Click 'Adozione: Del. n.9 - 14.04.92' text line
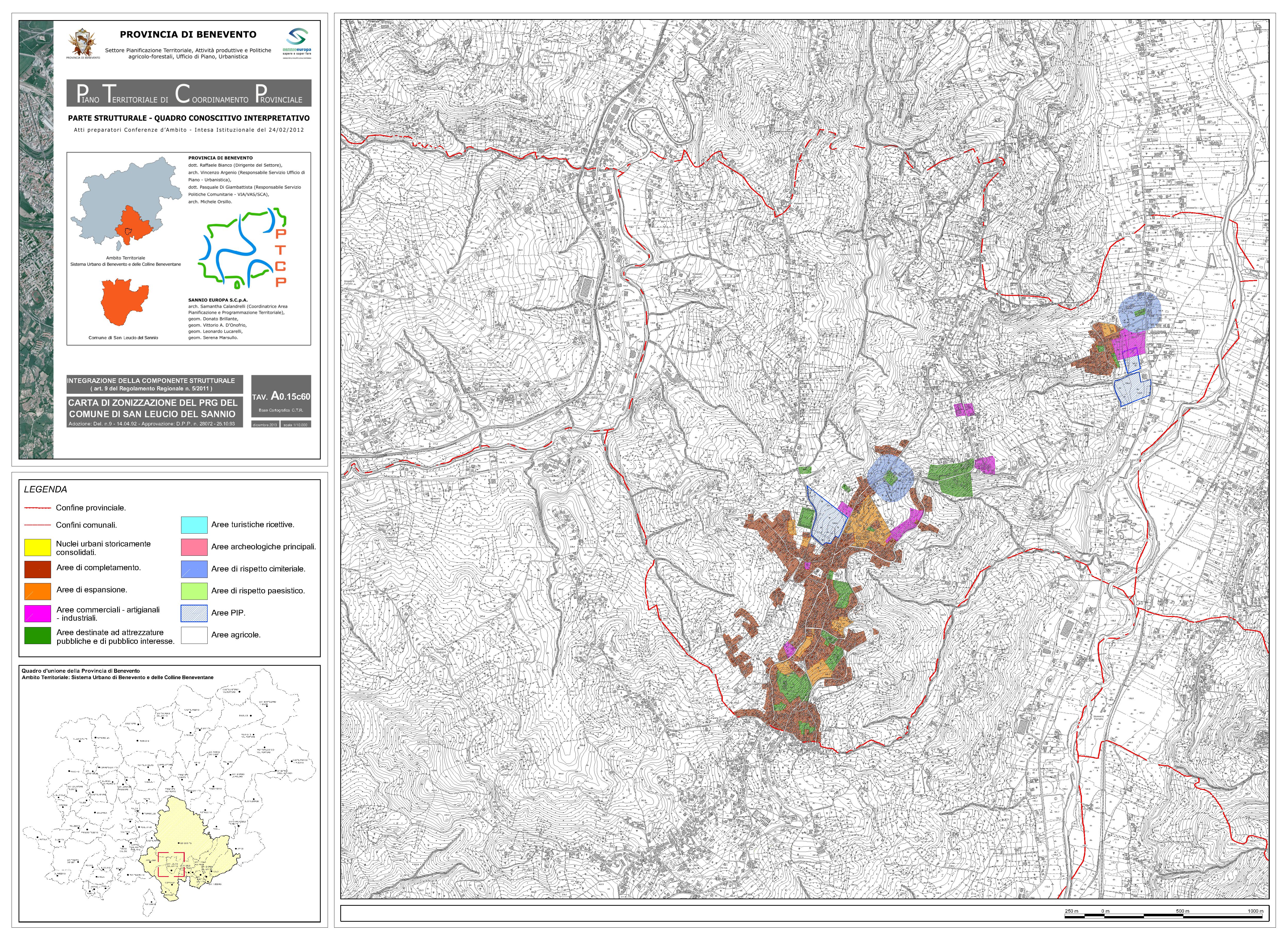This screenshot has width=1288, height=940. [x=152, y=424]
